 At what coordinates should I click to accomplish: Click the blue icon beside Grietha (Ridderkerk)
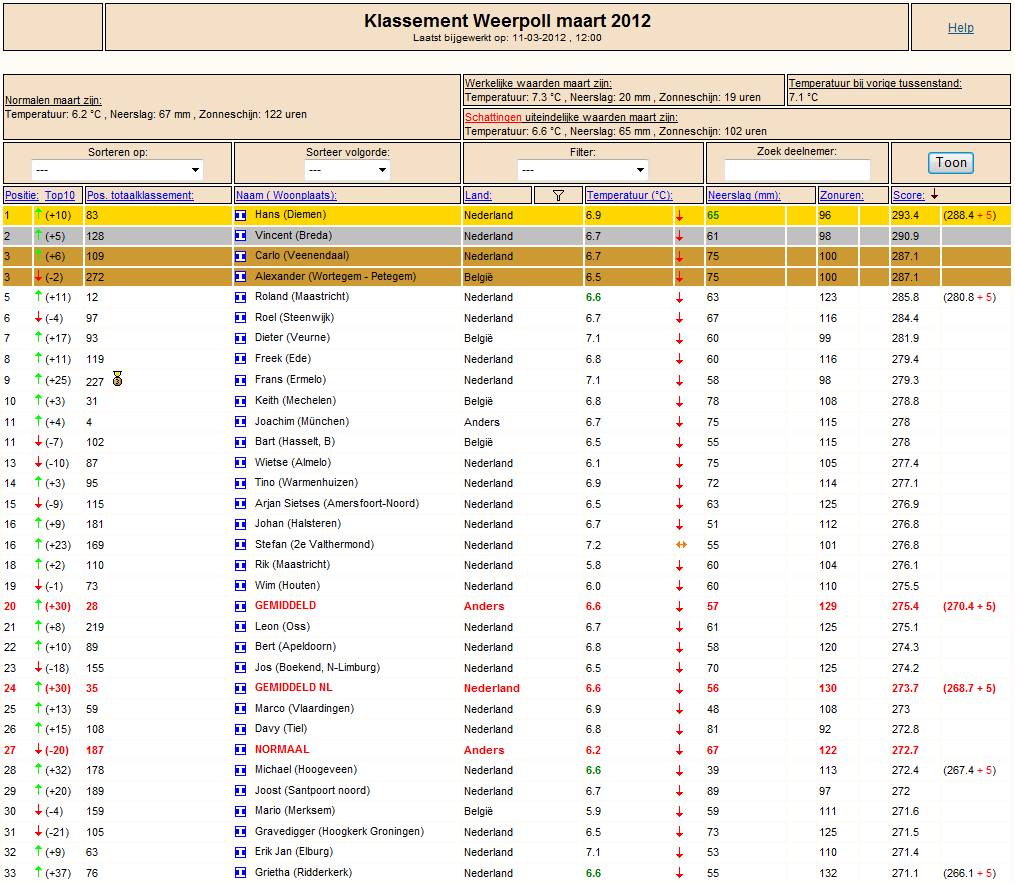(x=240, y=873)
